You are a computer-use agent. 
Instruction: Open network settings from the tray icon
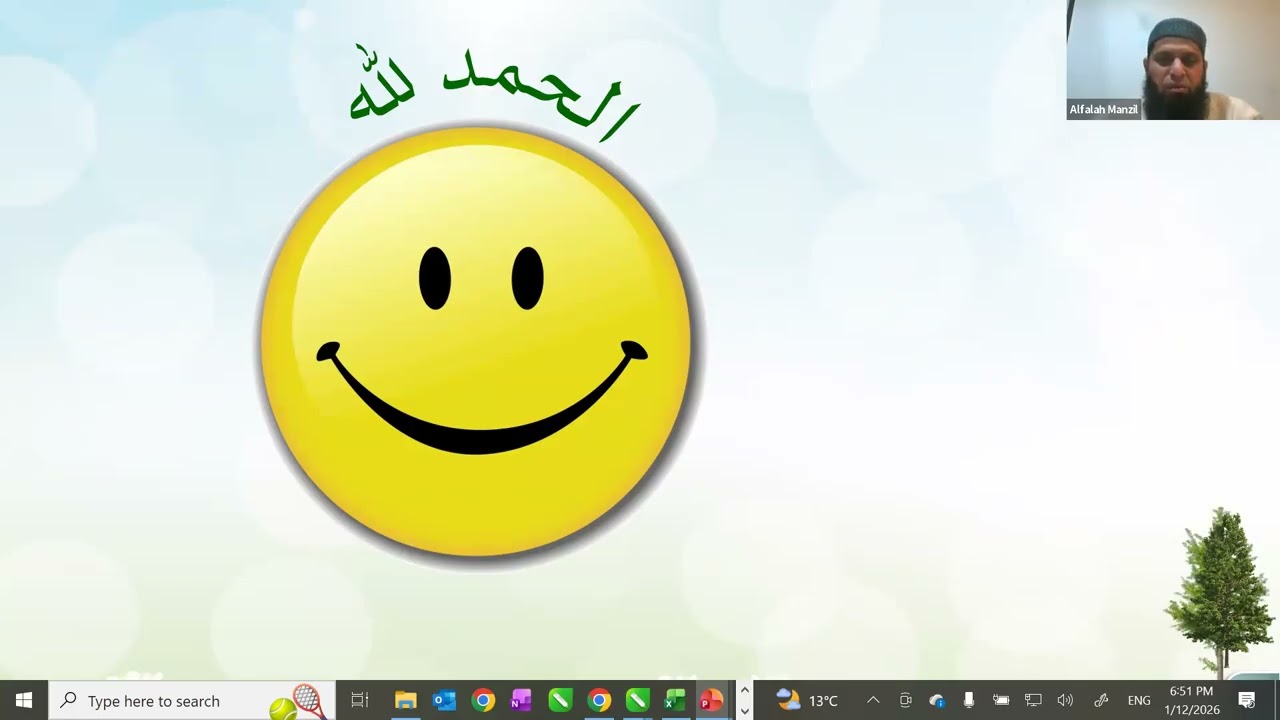tap(1033, 700)
